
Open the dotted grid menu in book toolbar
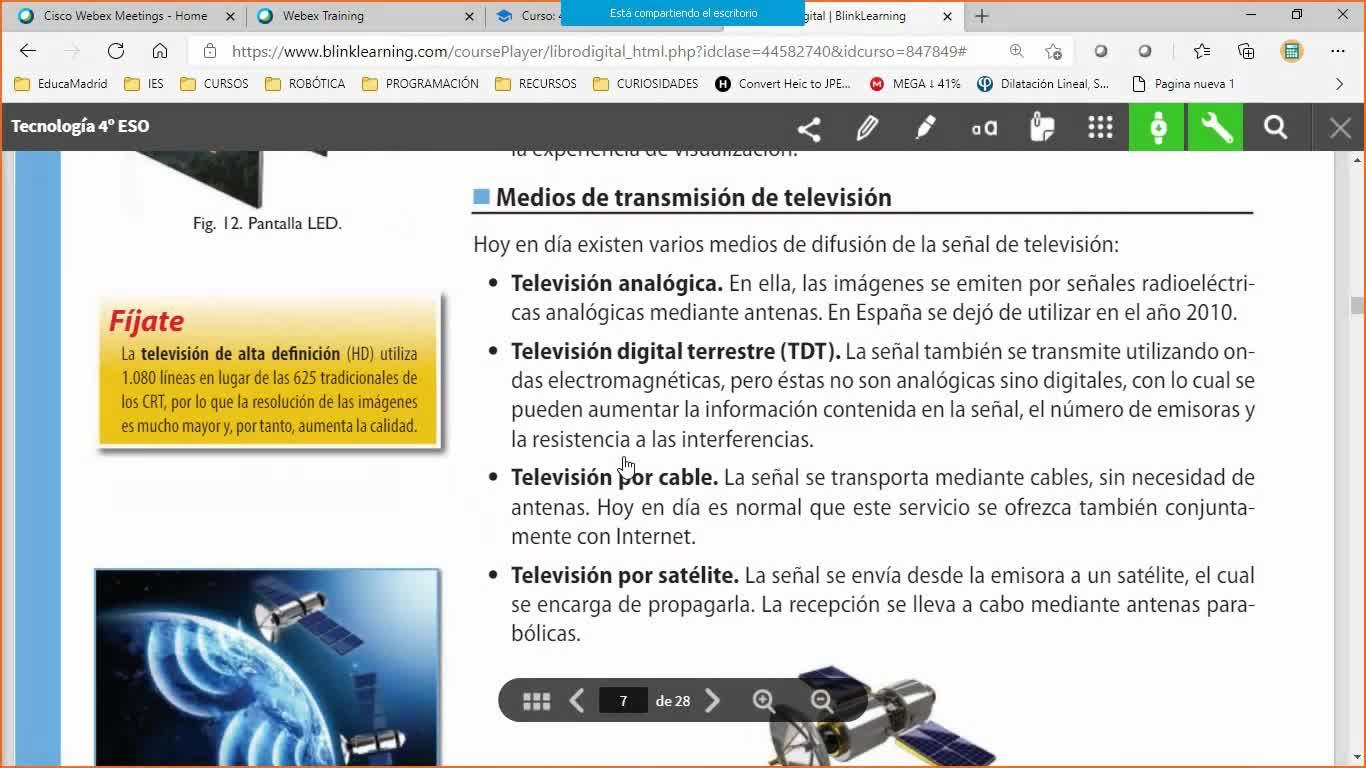(1100, 127)
